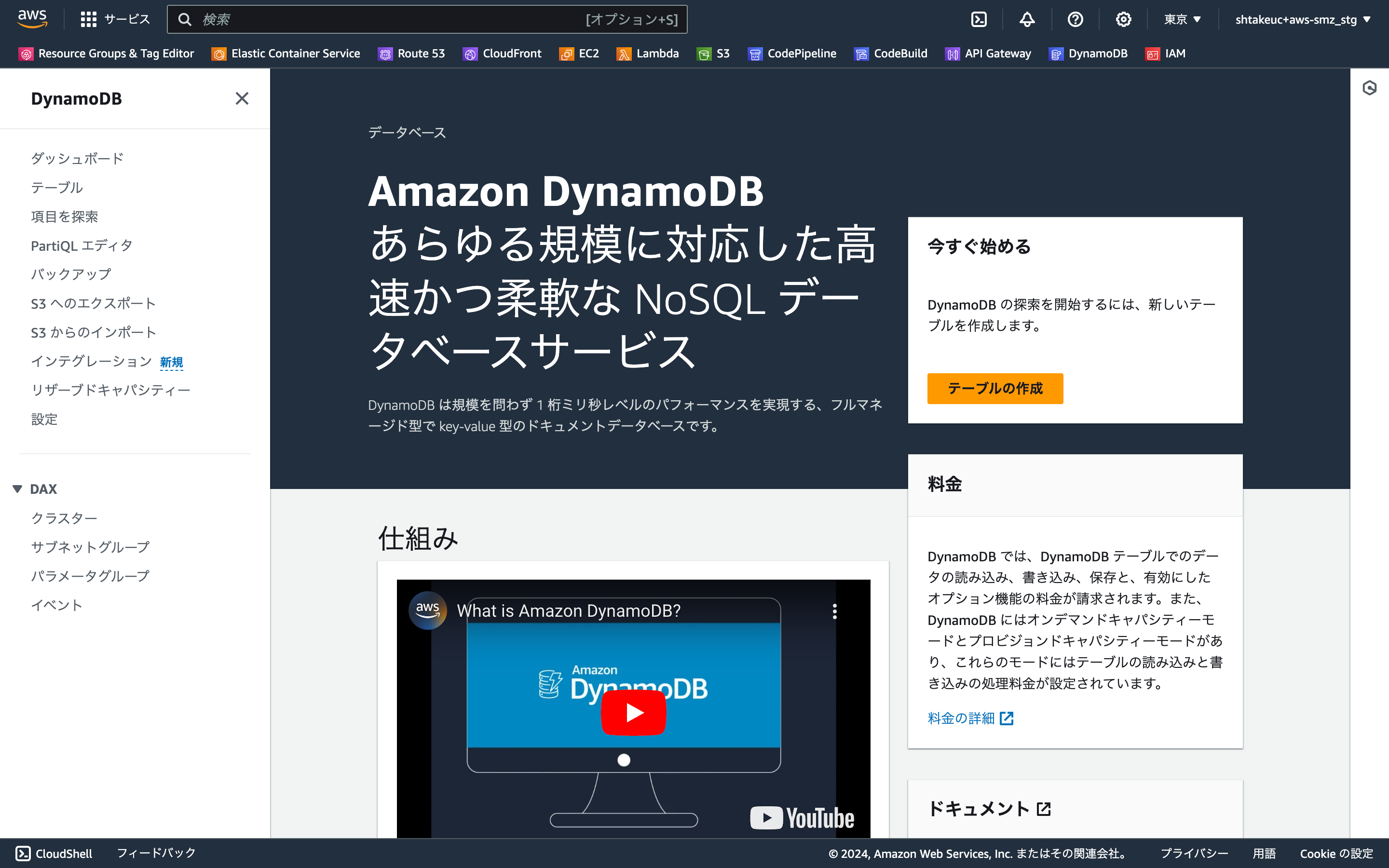1389x868 pixels.
Task: Open the help menu question mark icon
Action: point(1075,19)
